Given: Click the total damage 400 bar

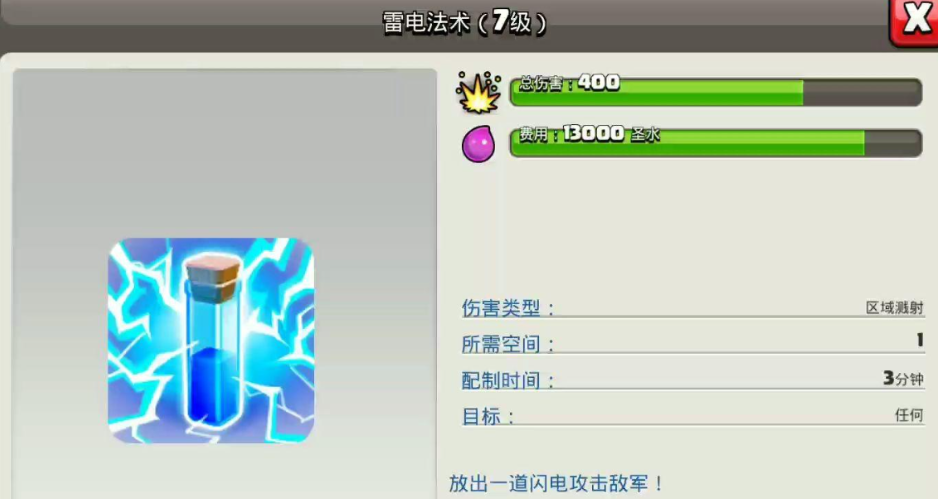Looking at the screenshot, I should [x=715, y=92].
